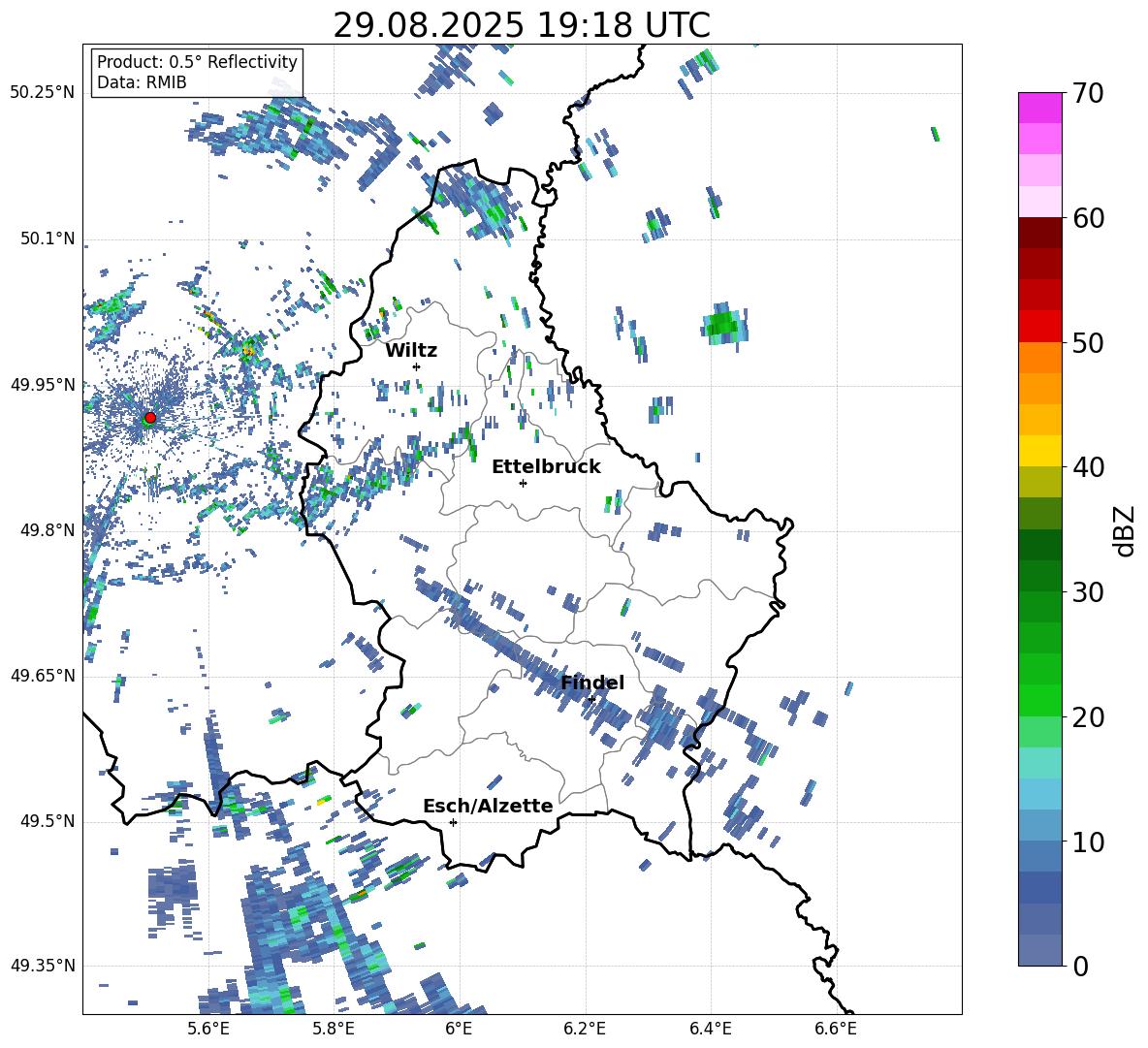Click the Findel location label

coord(592,683)
